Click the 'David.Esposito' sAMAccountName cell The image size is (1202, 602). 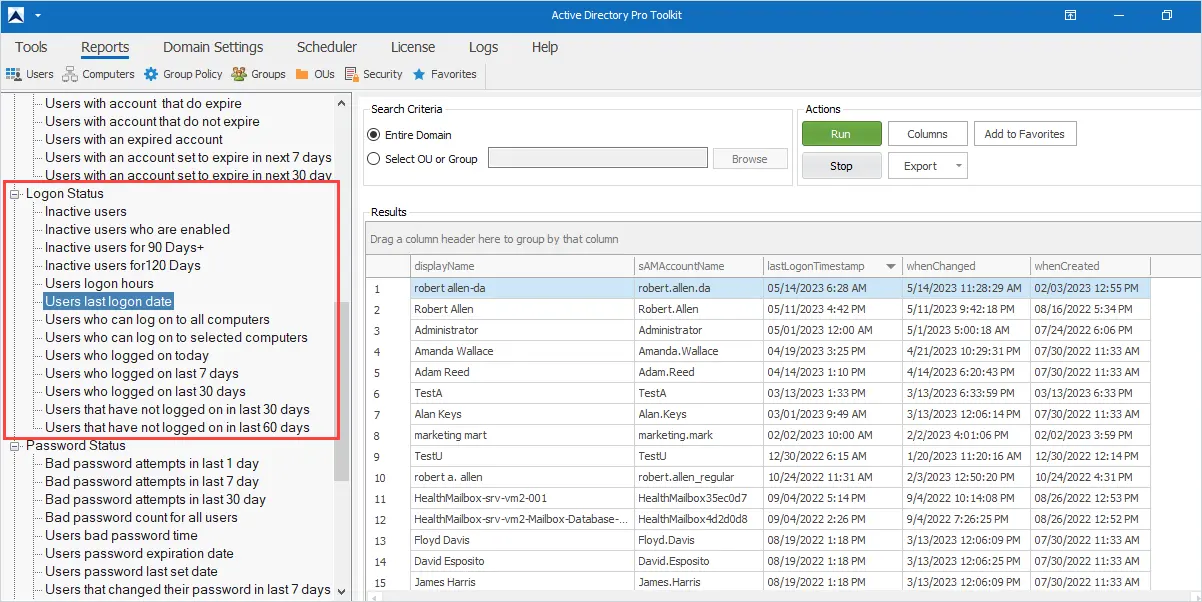tap(697, 561)
